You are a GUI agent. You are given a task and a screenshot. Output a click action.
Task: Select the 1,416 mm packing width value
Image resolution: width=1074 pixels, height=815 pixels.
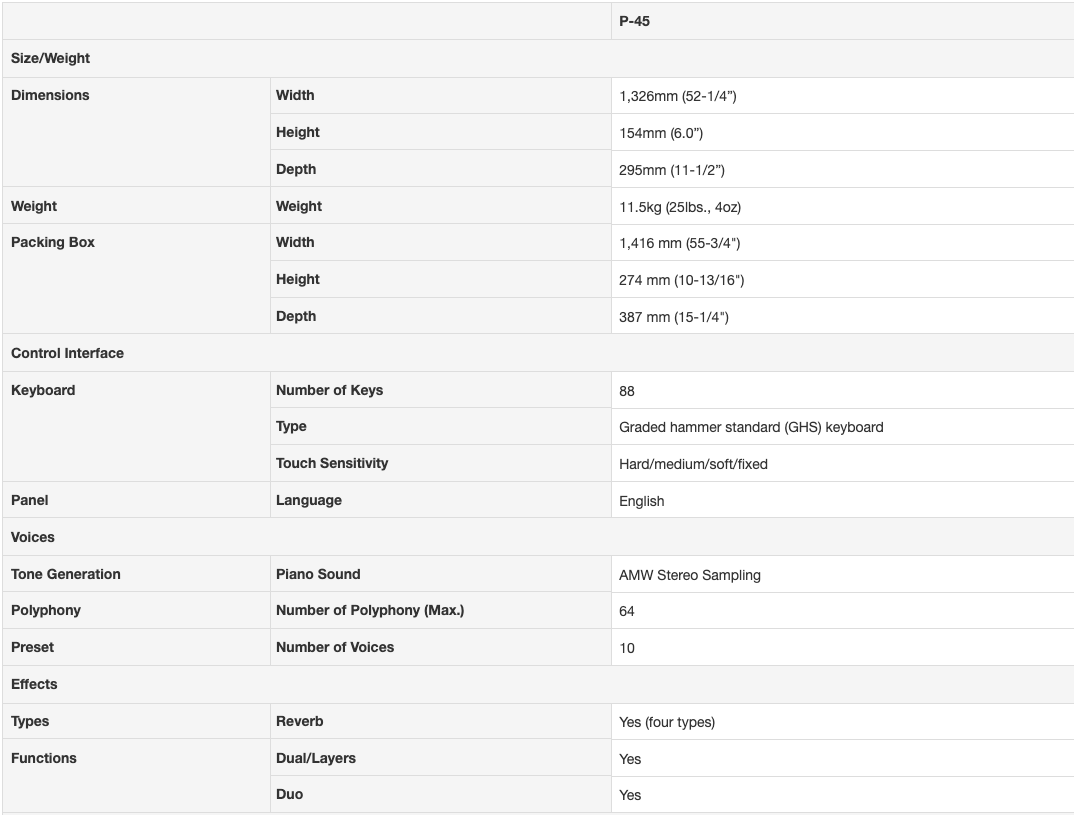point(679,243)
